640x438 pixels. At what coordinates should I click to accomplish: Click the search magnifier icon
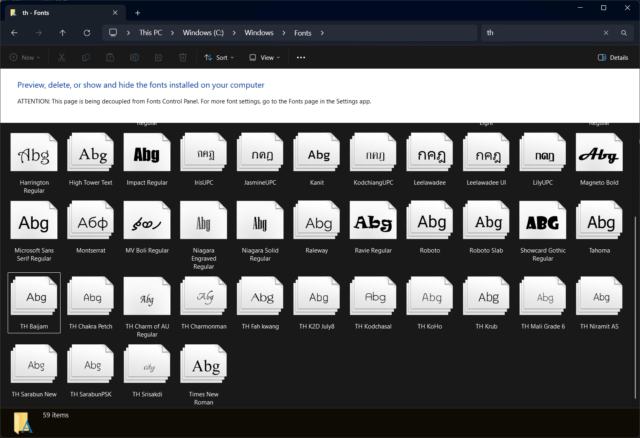click(x=624, y=33)
